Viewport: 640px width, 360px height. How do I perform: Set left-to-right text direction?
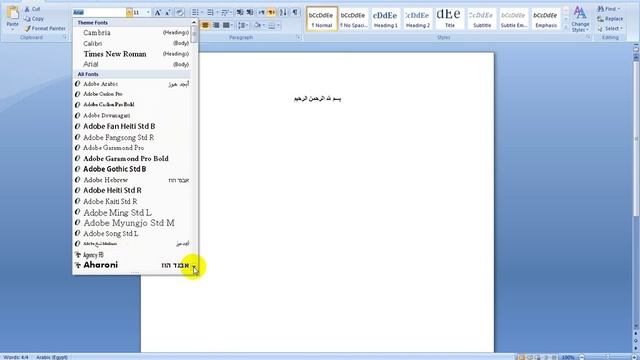[x=261, y=13]
